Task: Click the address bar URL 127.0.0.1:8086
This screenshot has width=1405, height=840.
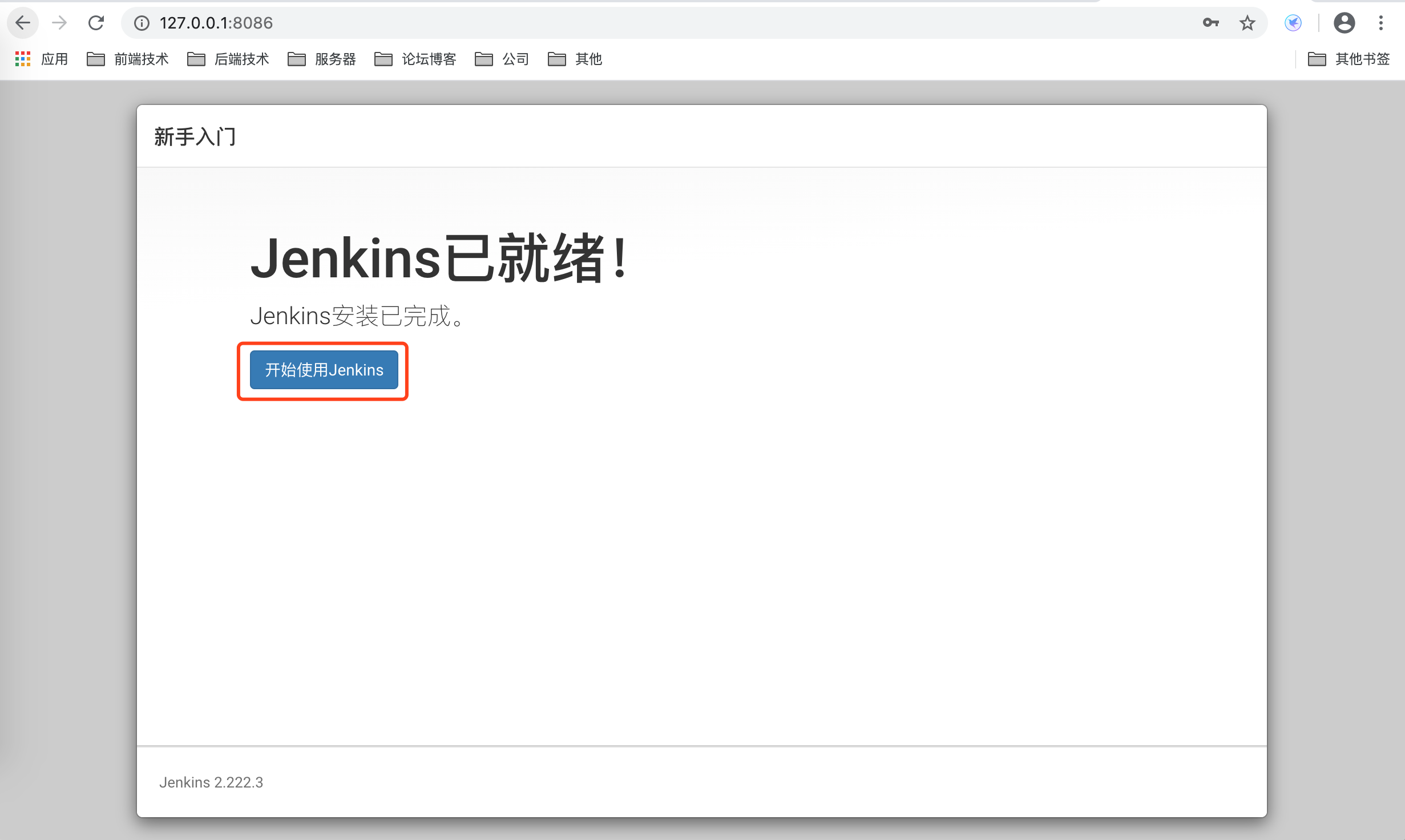Action: 216,23
